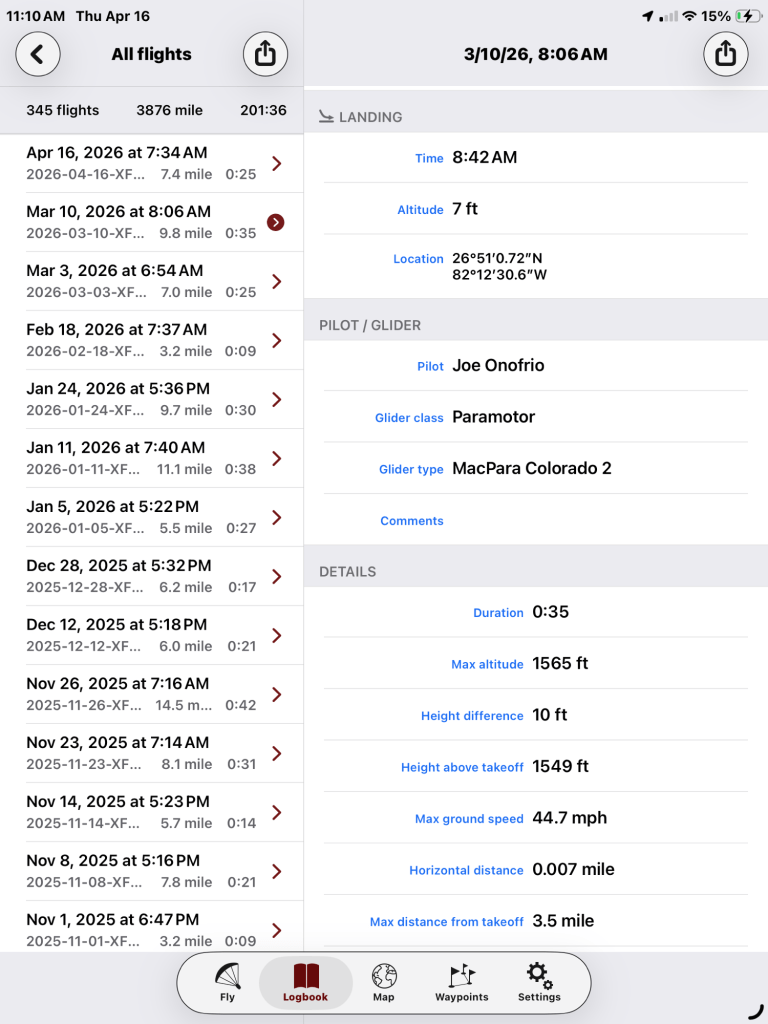The width and height of the screenshot is (768, 1024).
Task: Tap the Glider type MacPara Colorado 2
Action: tap(532, 468)
